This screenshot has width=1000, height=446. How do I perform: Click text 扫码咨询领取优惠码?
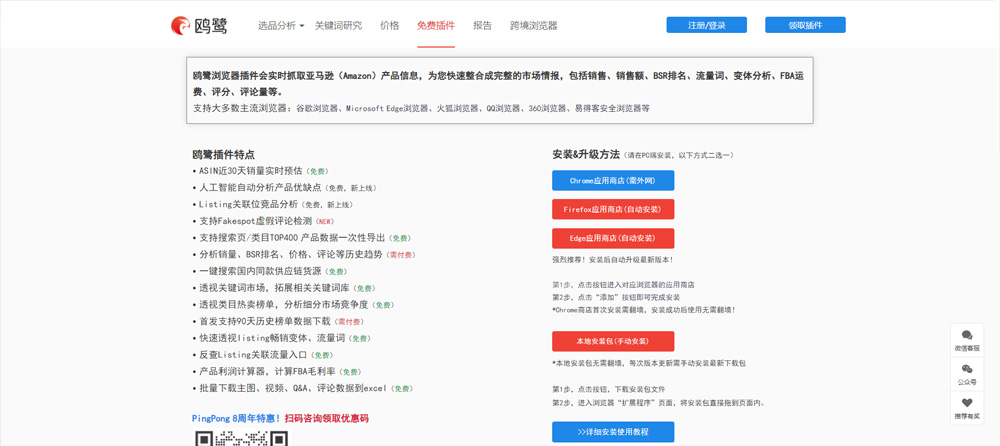pyautogui.click(x=327, y=419)
